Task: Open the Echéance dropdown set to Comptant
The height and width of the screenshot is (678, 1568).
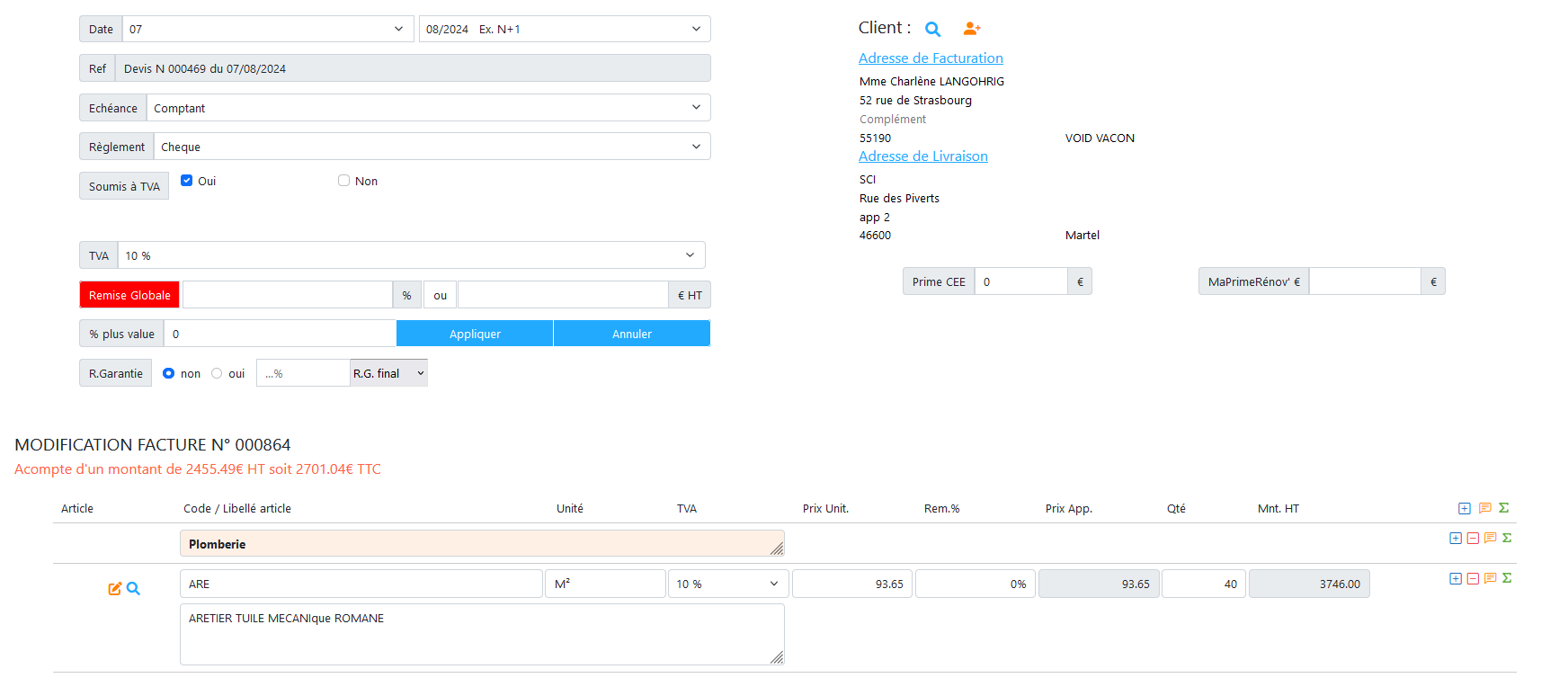Action: (429, 108)
